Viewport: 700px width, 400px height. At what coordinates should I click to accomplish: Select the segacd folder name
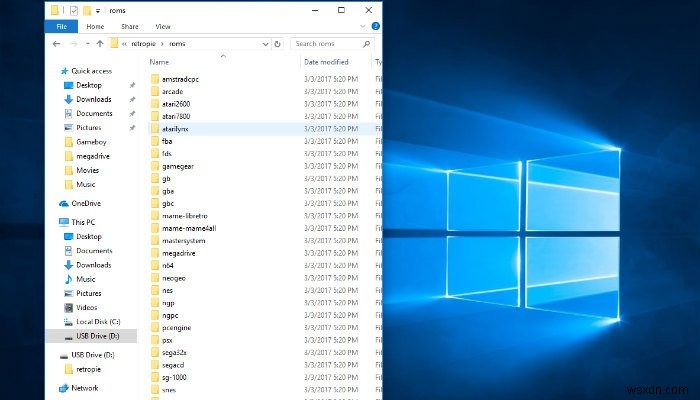pos(173,365)
